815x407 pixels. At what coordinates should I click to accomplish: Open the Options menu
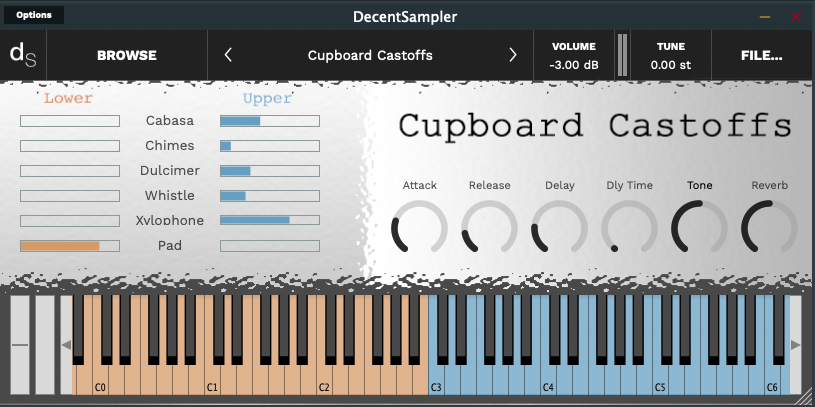(34, 15)
